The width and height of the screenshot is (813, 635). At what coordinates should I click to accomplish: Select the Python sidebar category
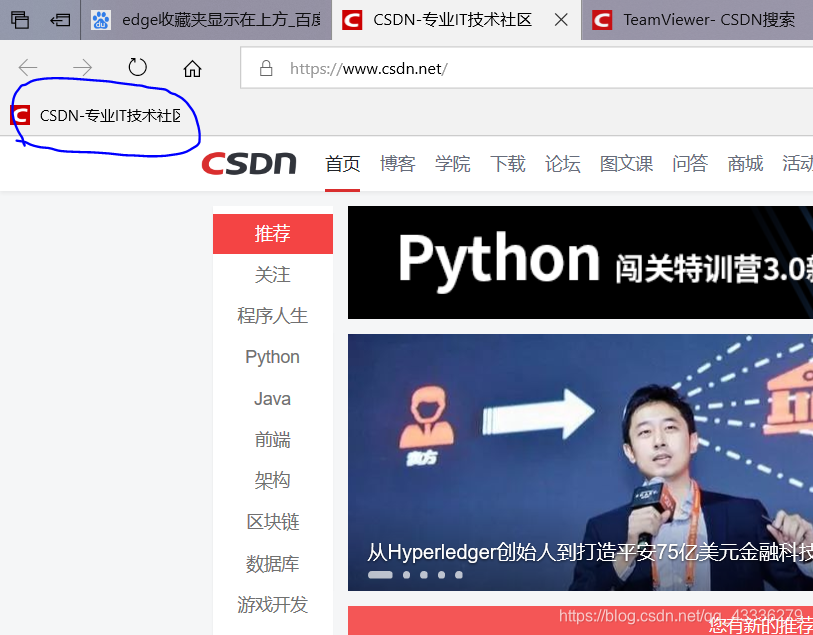273,357
